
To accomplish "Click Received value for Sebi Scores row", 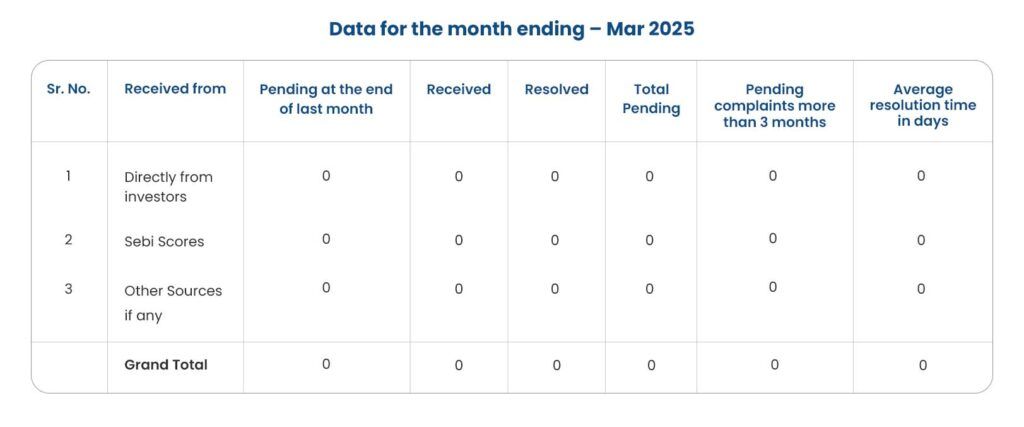I will (x=458, y=240).
